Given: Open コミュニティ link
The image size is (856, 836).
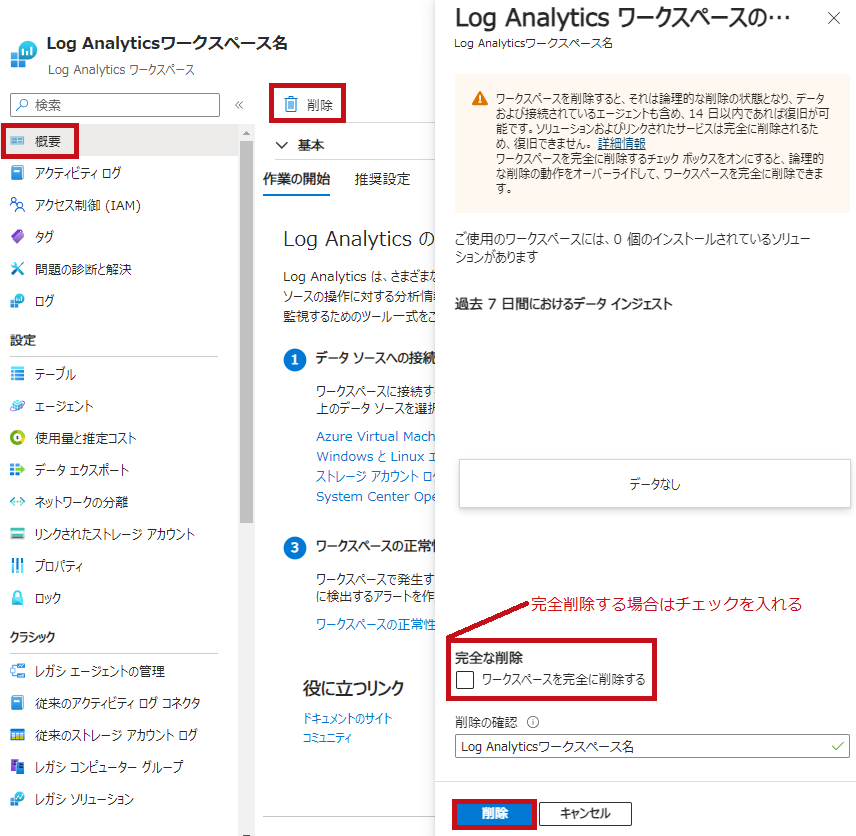Looking at the screenshot, I should point(328,738).
